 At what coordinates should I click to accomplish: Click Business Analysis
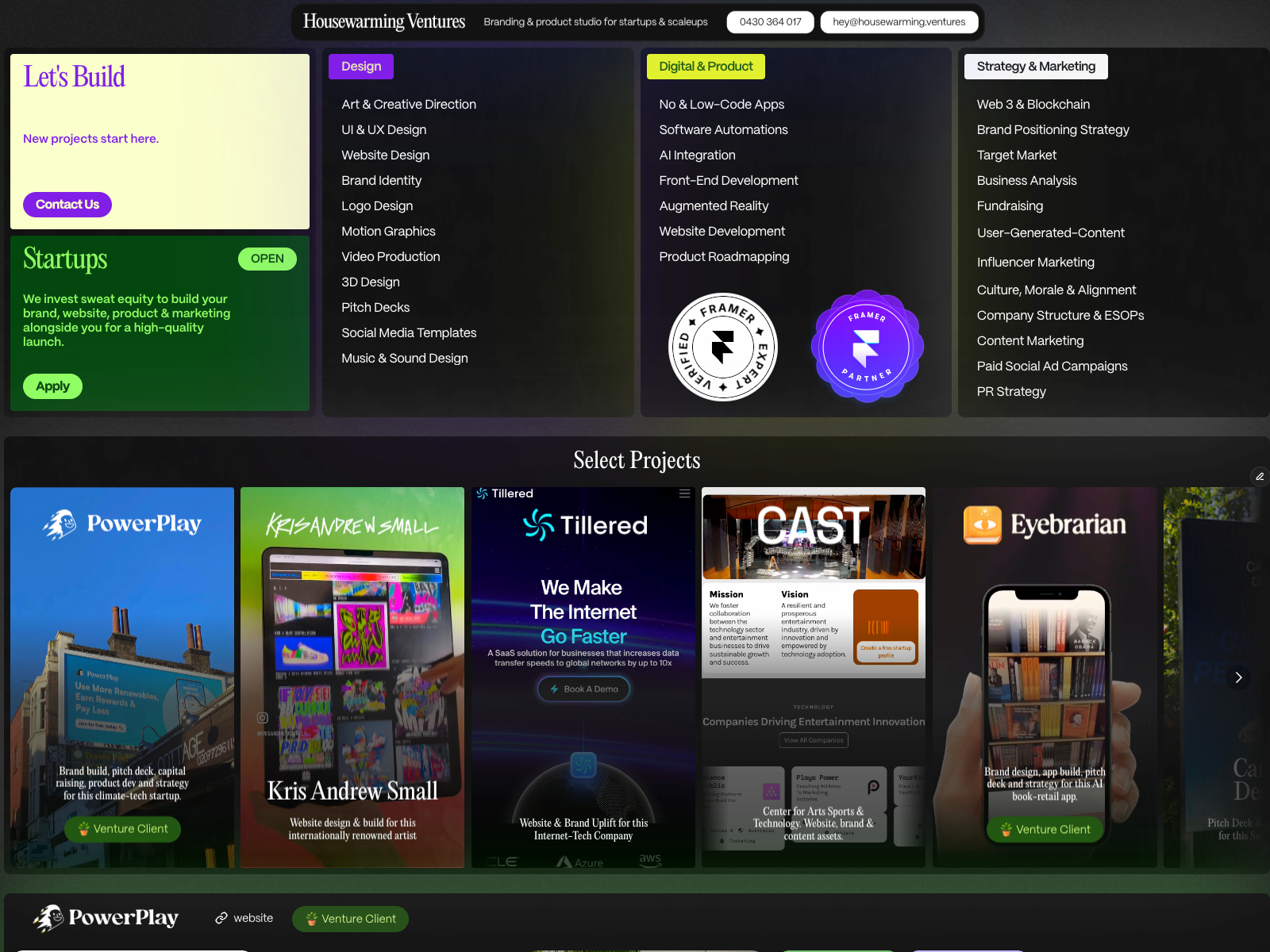tap(1027, 181)
